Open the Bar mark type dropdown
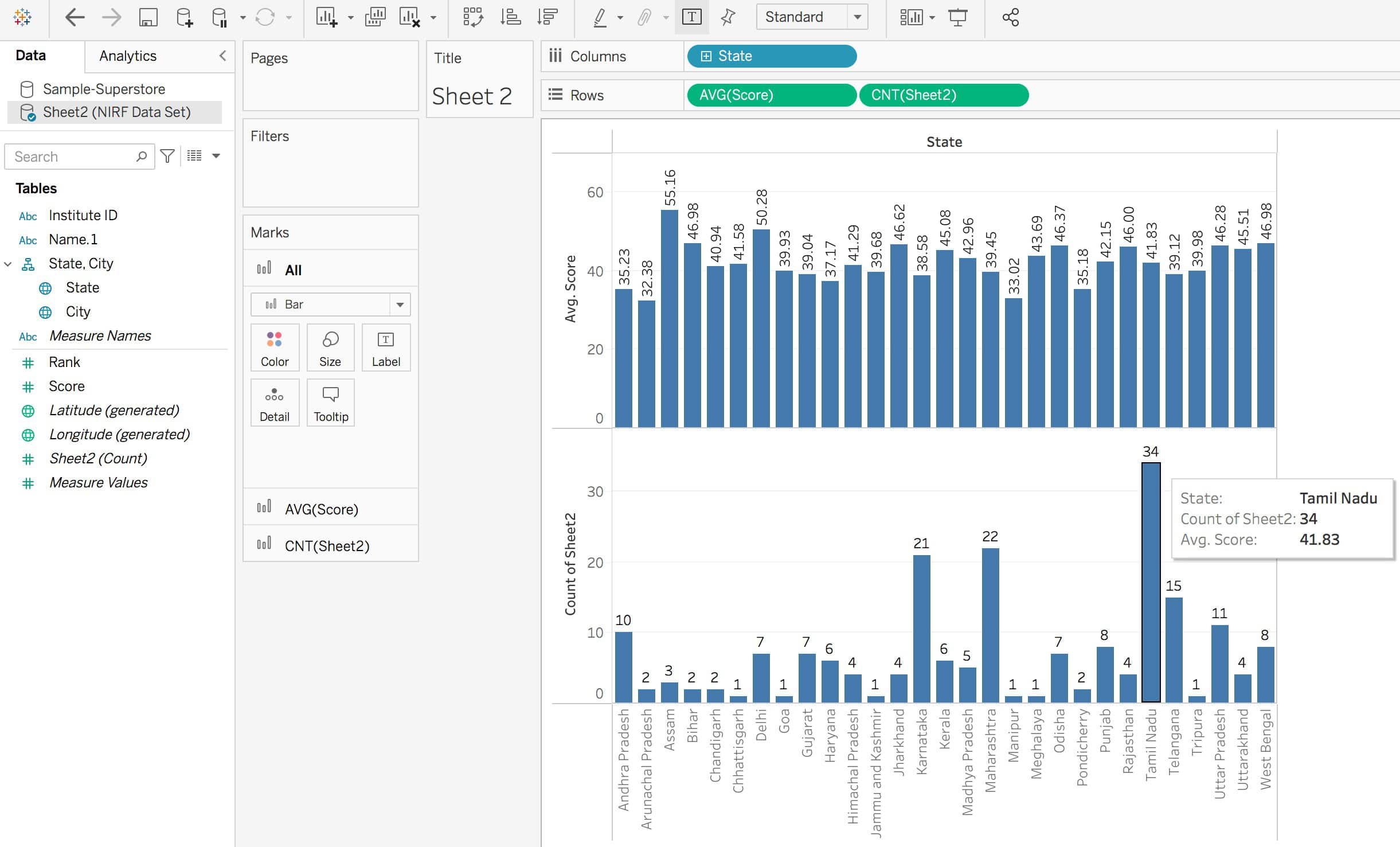 [400, 305]
